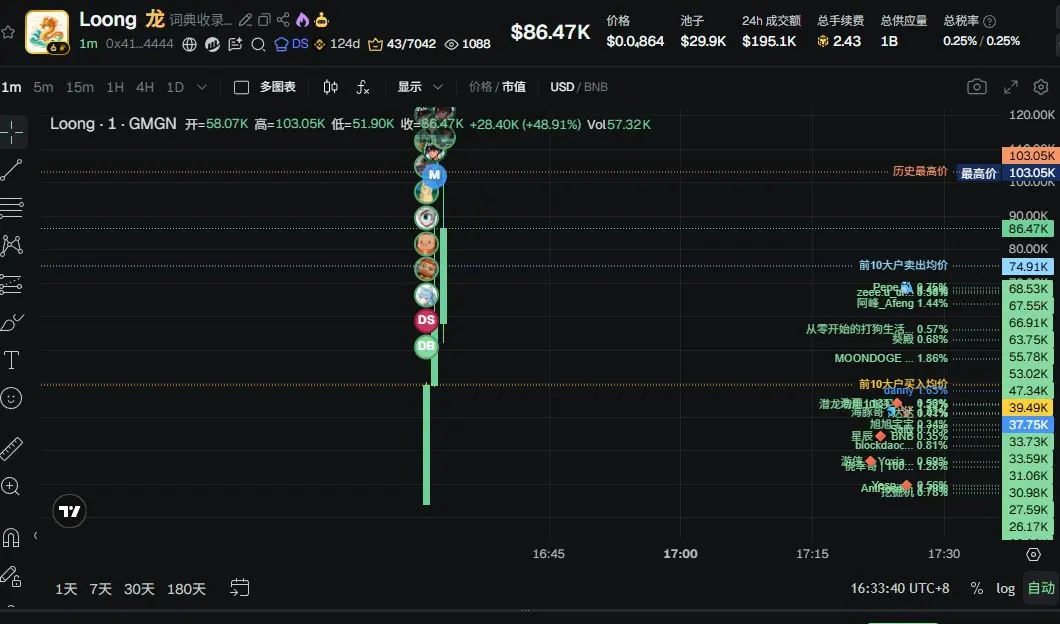Take a chart snapshot with camera icon

(977, 87)
